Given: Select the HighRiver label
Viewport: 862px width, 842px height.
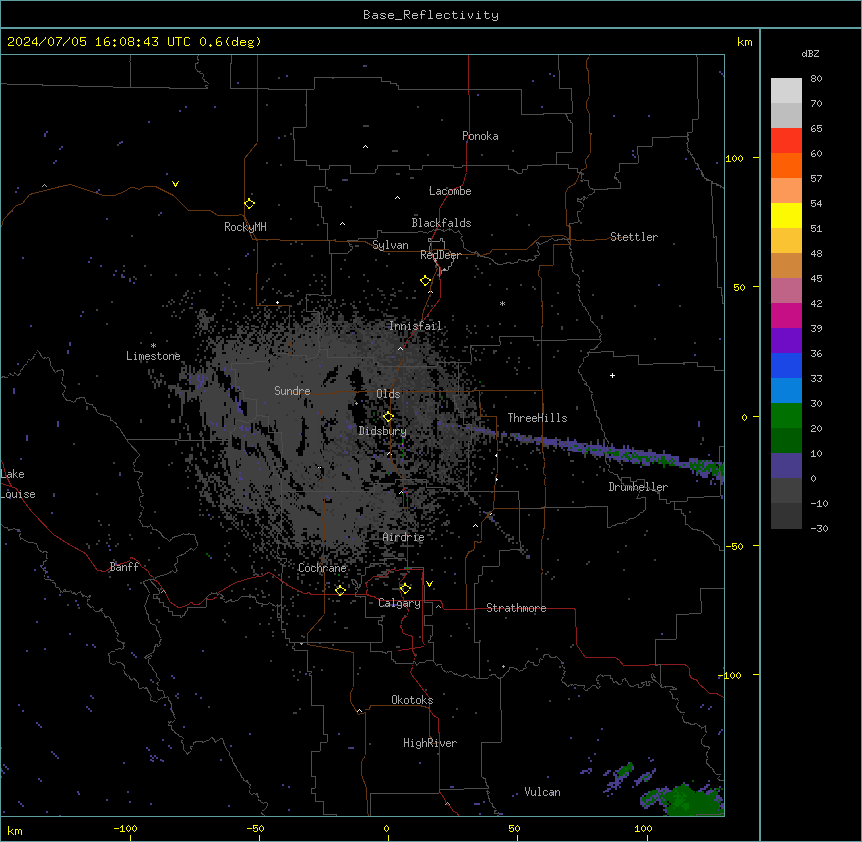Looking at the screenshot, I should coord(430,743).
